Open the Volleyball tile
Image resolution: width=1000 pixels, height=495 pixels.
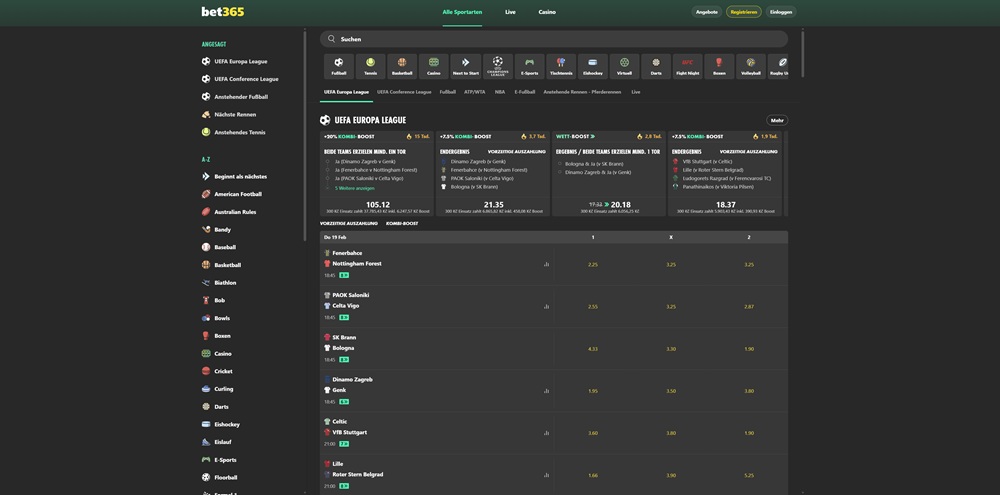click(751, 66)
